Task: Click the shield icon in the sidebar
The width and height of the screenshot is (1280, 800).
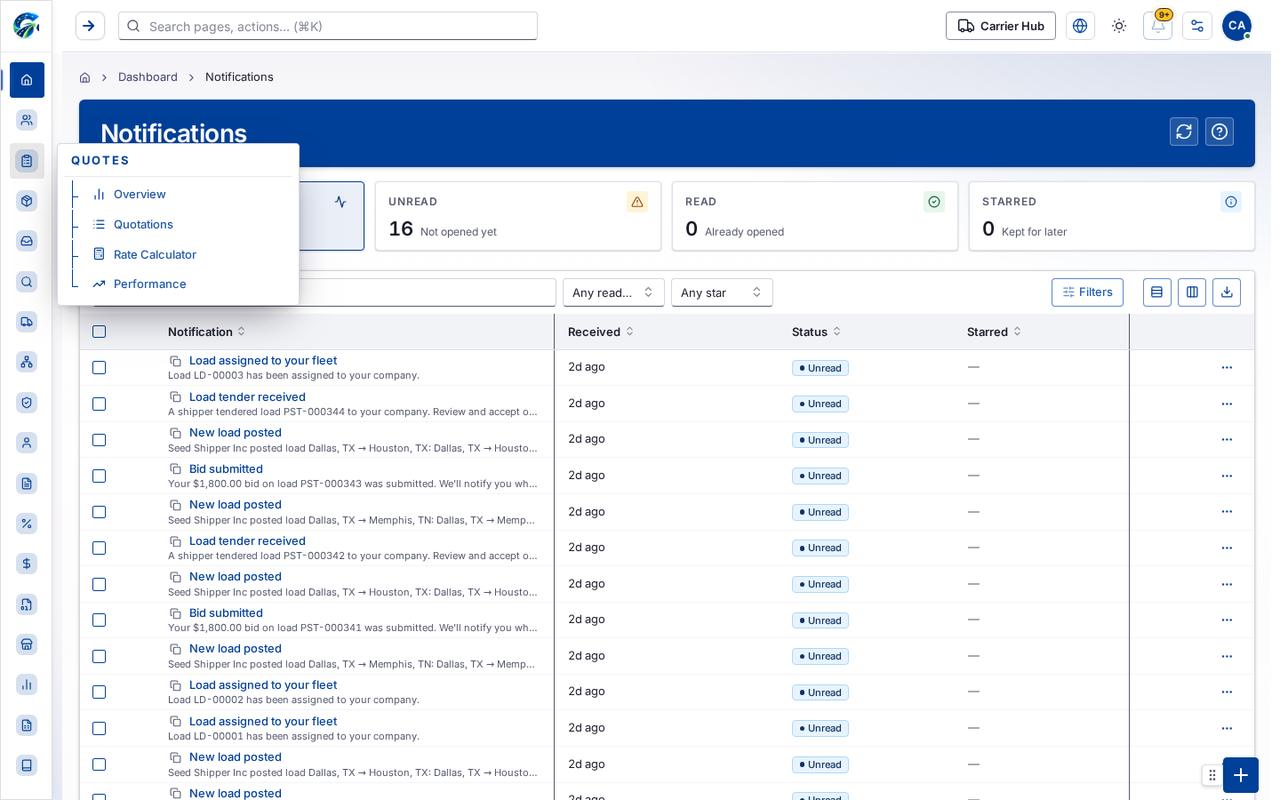Action: (27, 402)
